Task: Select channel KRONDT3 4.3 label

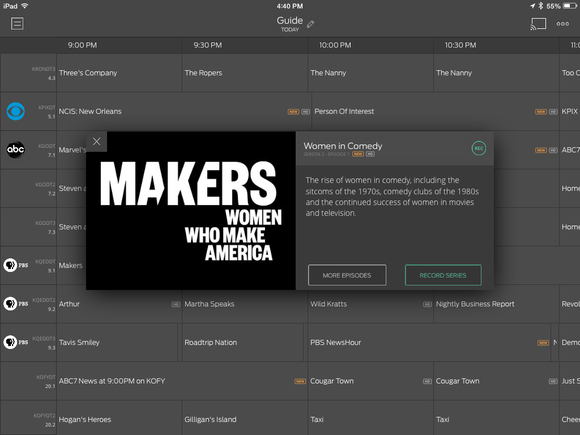Action: pos(44,73)
